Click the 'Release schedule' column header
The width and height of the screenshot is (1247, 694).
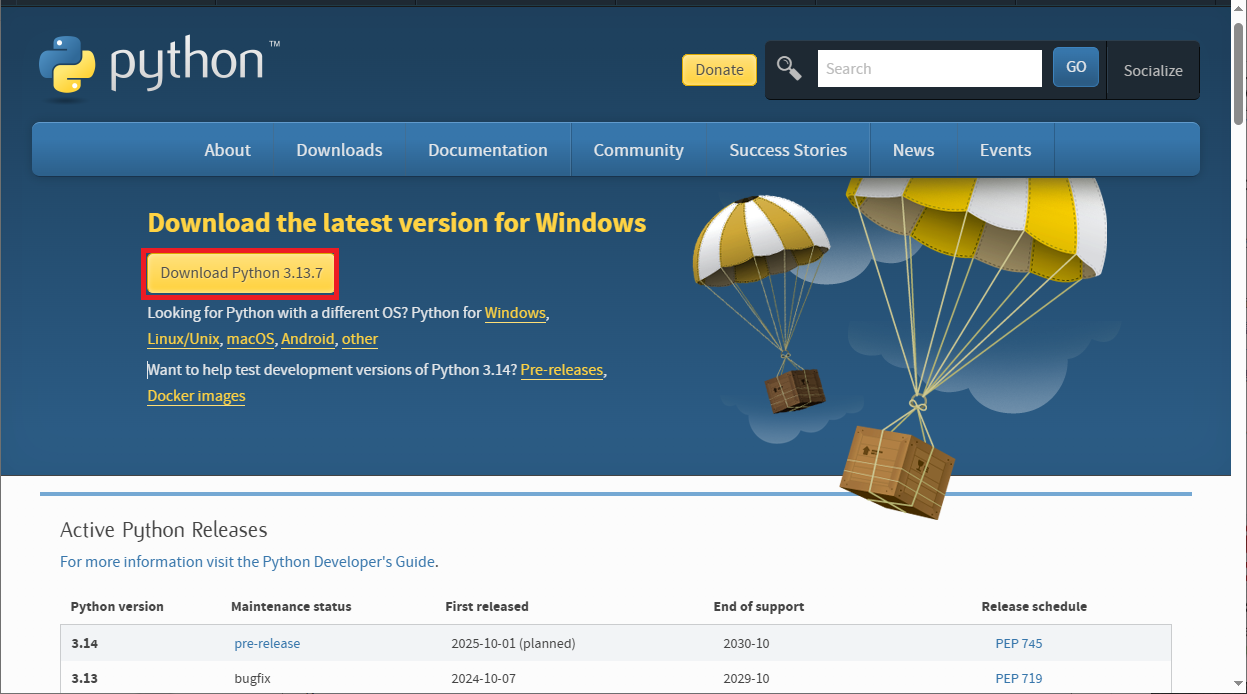[1034, 606]
